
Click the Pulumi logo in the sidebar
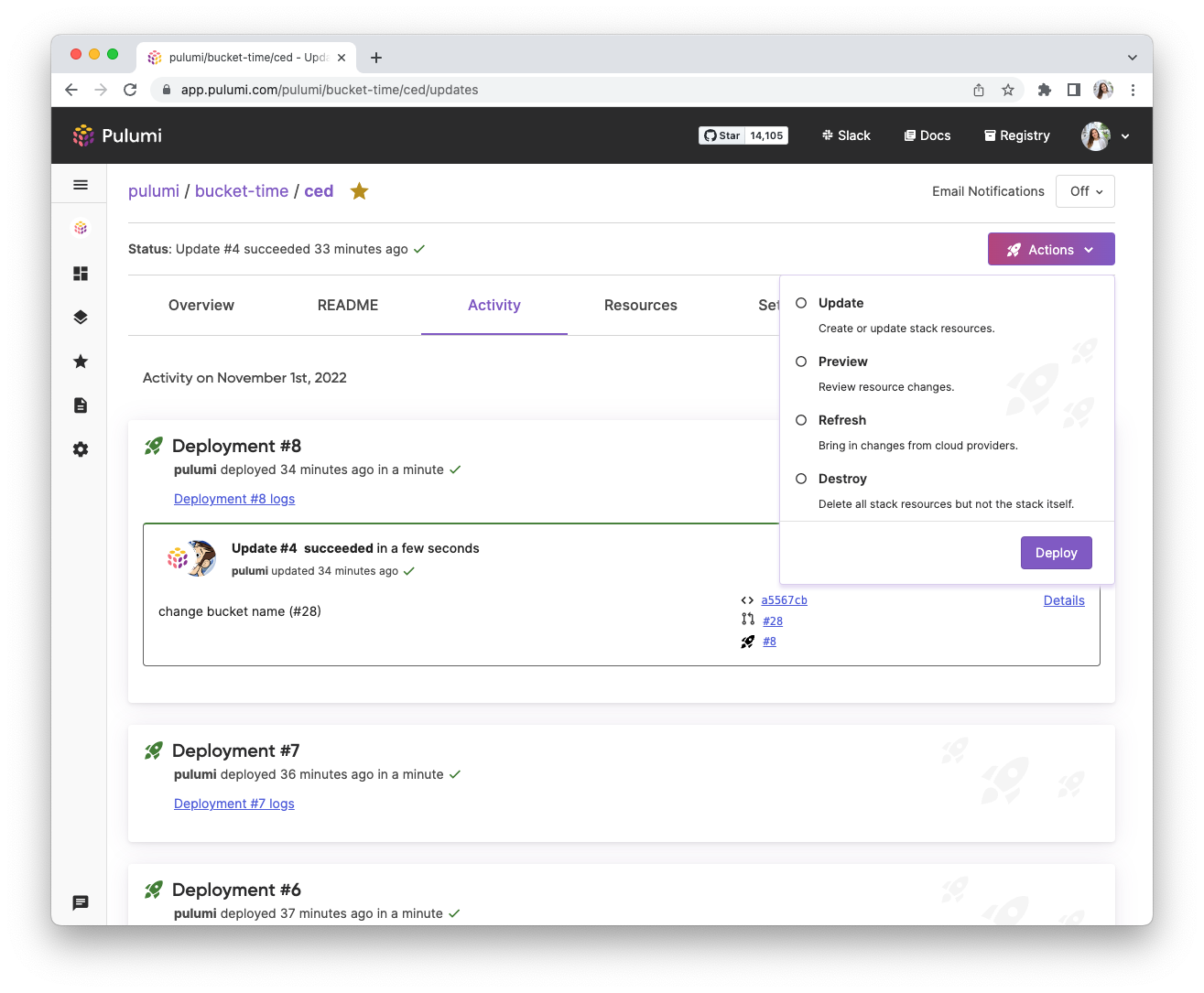[81, 228]
